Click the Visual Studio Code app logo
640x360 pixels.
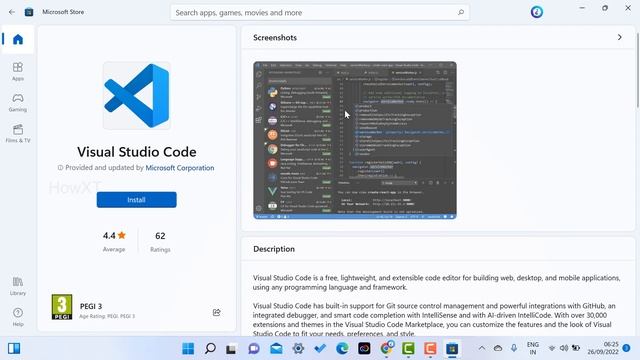[x=137, y=96]
